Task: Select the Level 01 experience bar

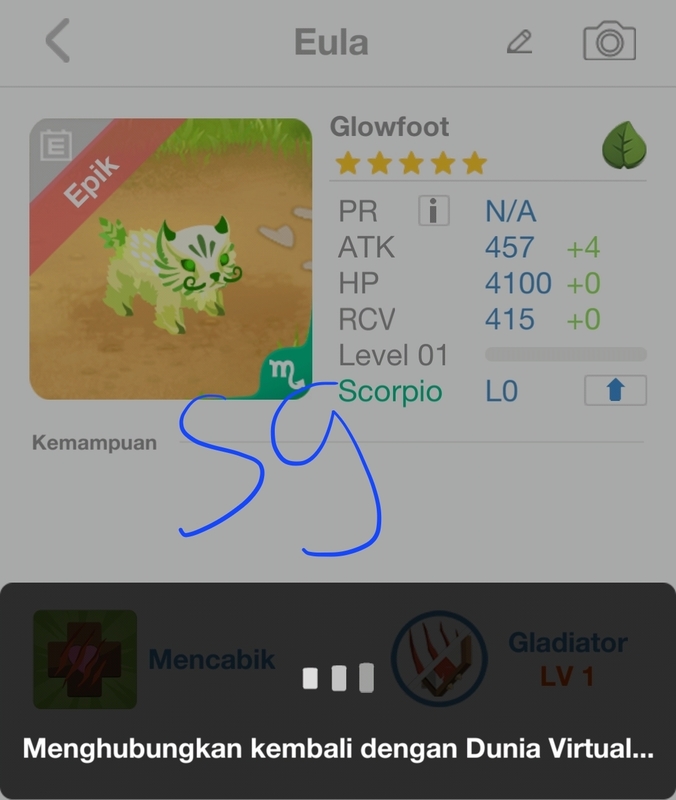Action: pyautogui.click(x=566, y=354)
